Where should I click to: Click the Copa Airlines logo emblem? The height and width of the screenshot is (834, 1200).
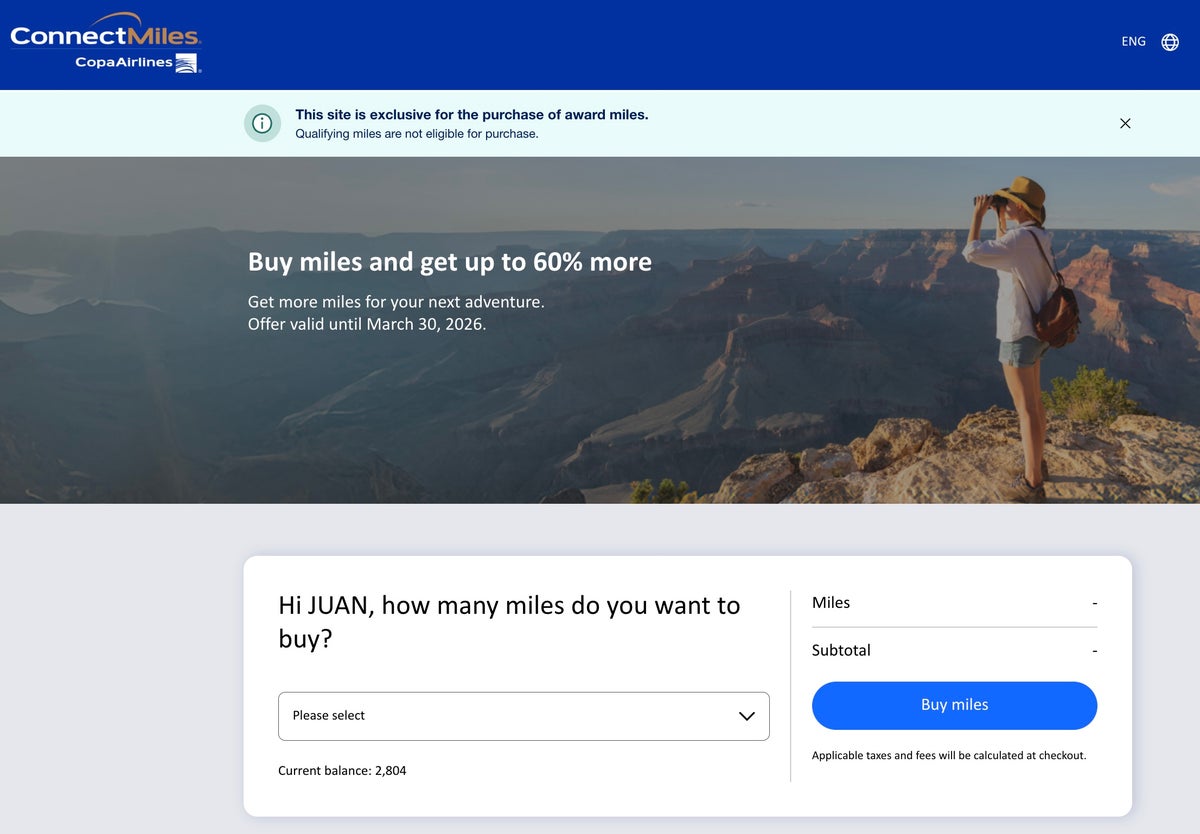pyautogui.click(x=186, y=64)
